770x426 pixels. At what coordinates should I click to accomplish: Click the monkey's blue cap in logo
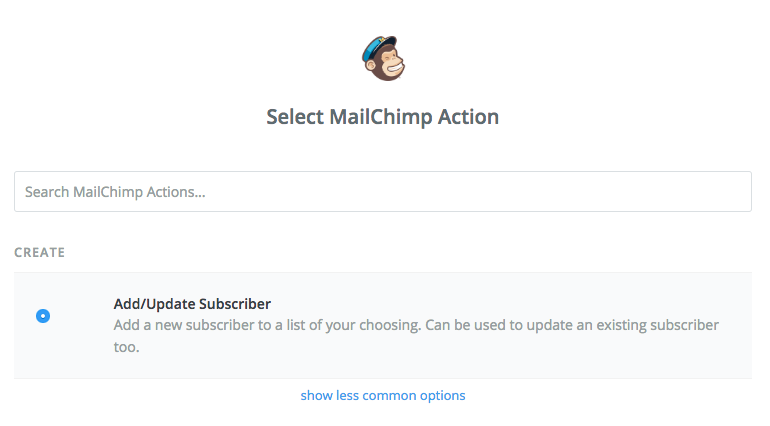pos(378,46)
